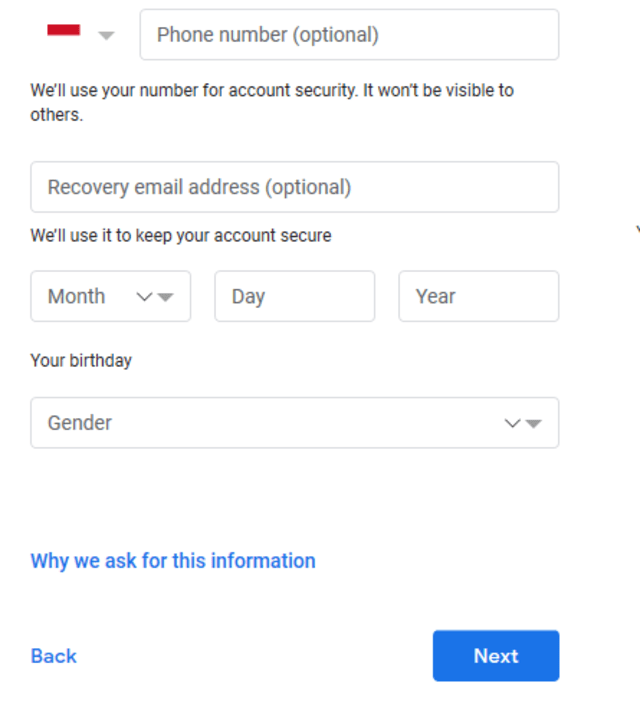
Task: Click the Recovery email address field
Action: pos(294,187)
